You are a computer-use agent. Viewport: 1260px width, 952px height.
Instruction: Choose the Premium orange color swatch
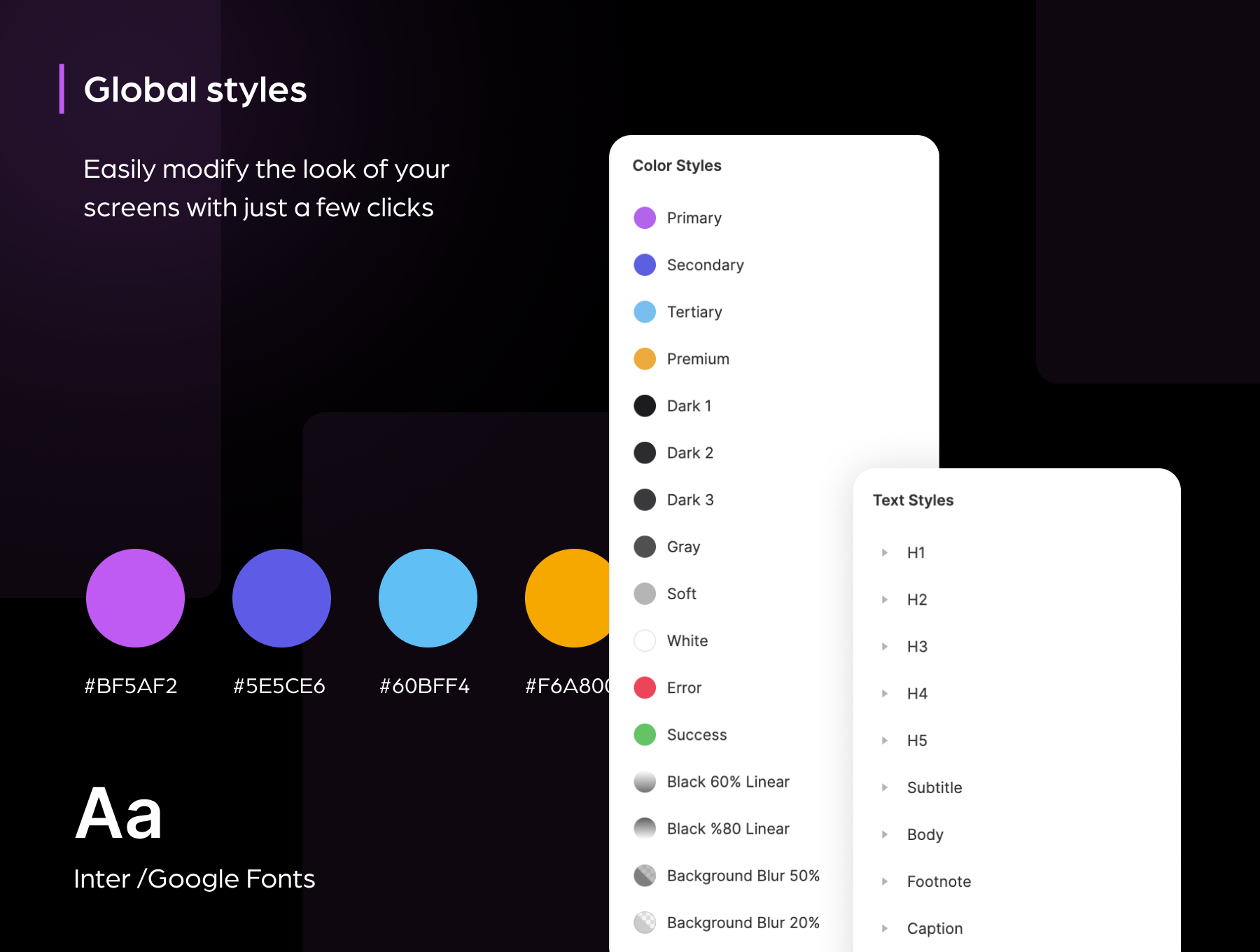644,358
